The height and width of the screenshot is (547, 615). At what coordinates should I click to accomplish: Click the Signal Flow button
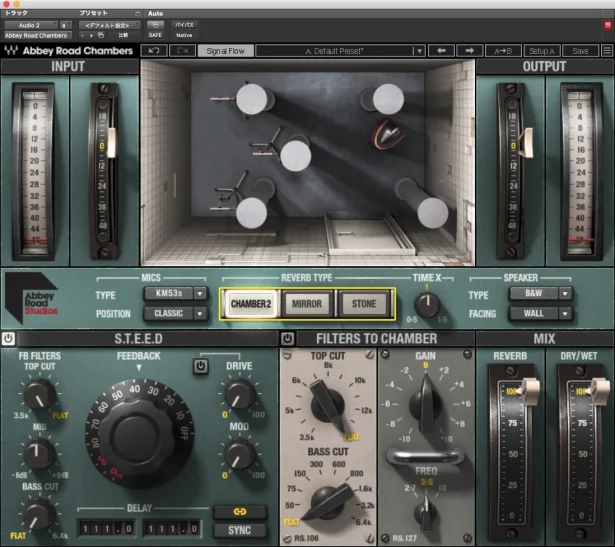(226, 51)
